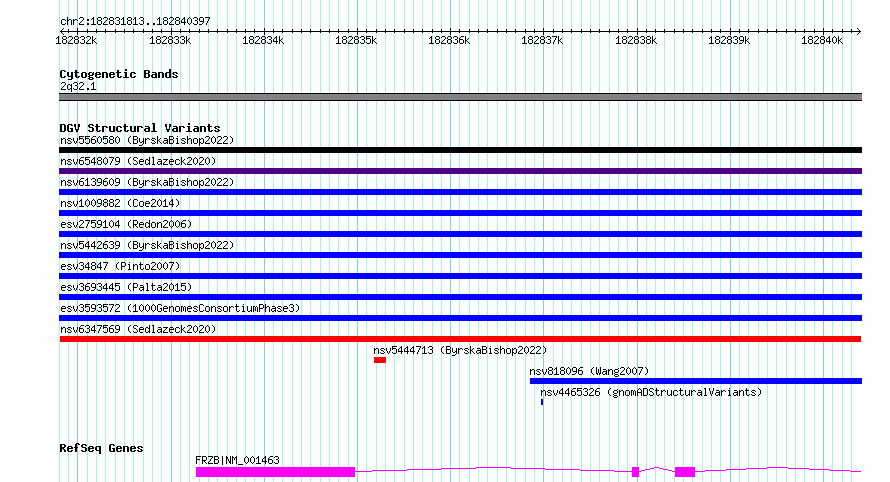The width and height of the screenshot is (890, 482).
Task: Click the chr2:182831813..182840397 region label
Action: pyautogui.click(x=135, y=21)
